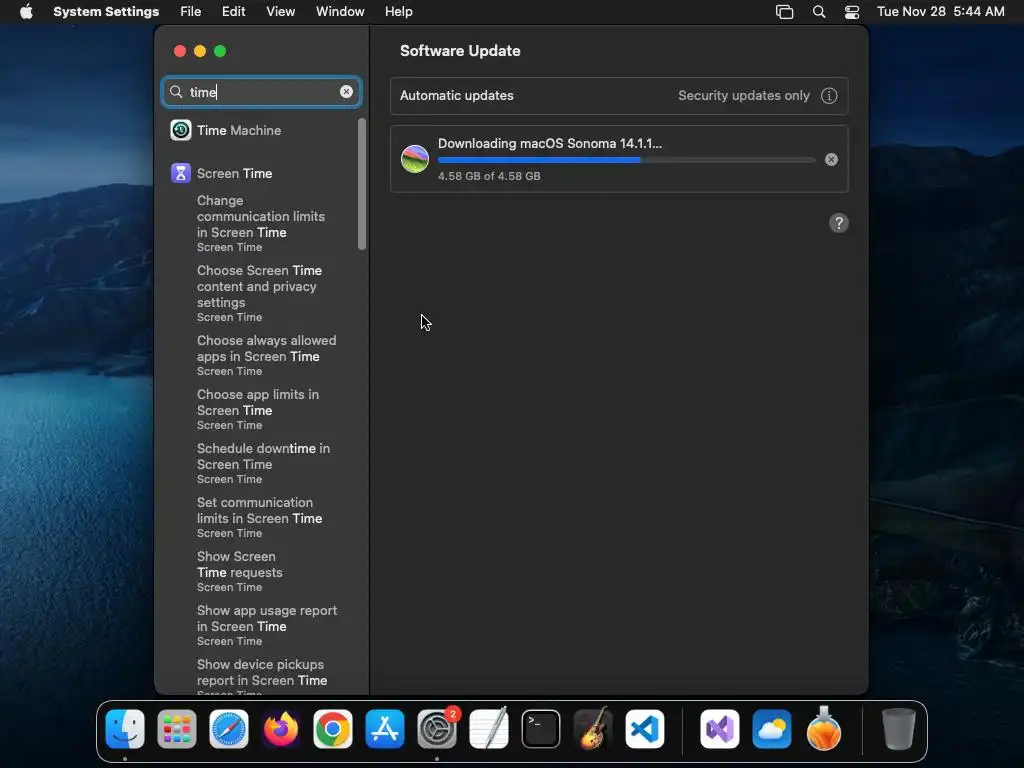The width and height of the screenshot is (1024, 768).
Task: Clear the search field text
Action: (x=346, y=92)
